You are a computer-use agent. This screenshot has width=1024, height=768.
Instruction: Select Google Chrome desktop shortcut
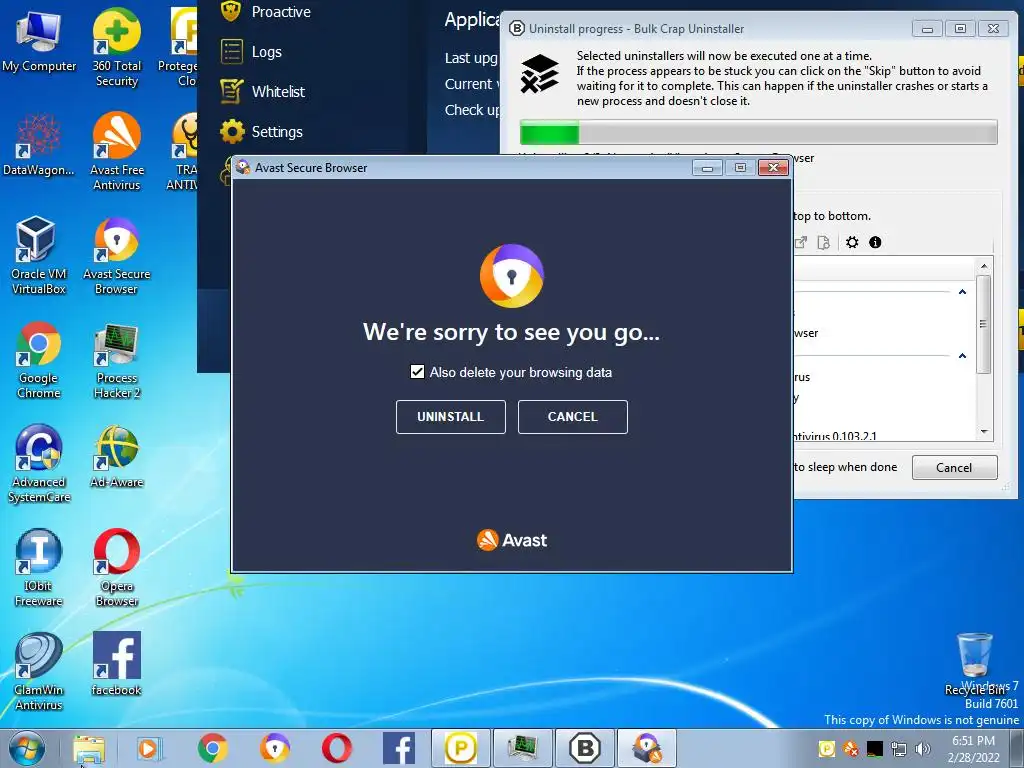click(39, 360)
